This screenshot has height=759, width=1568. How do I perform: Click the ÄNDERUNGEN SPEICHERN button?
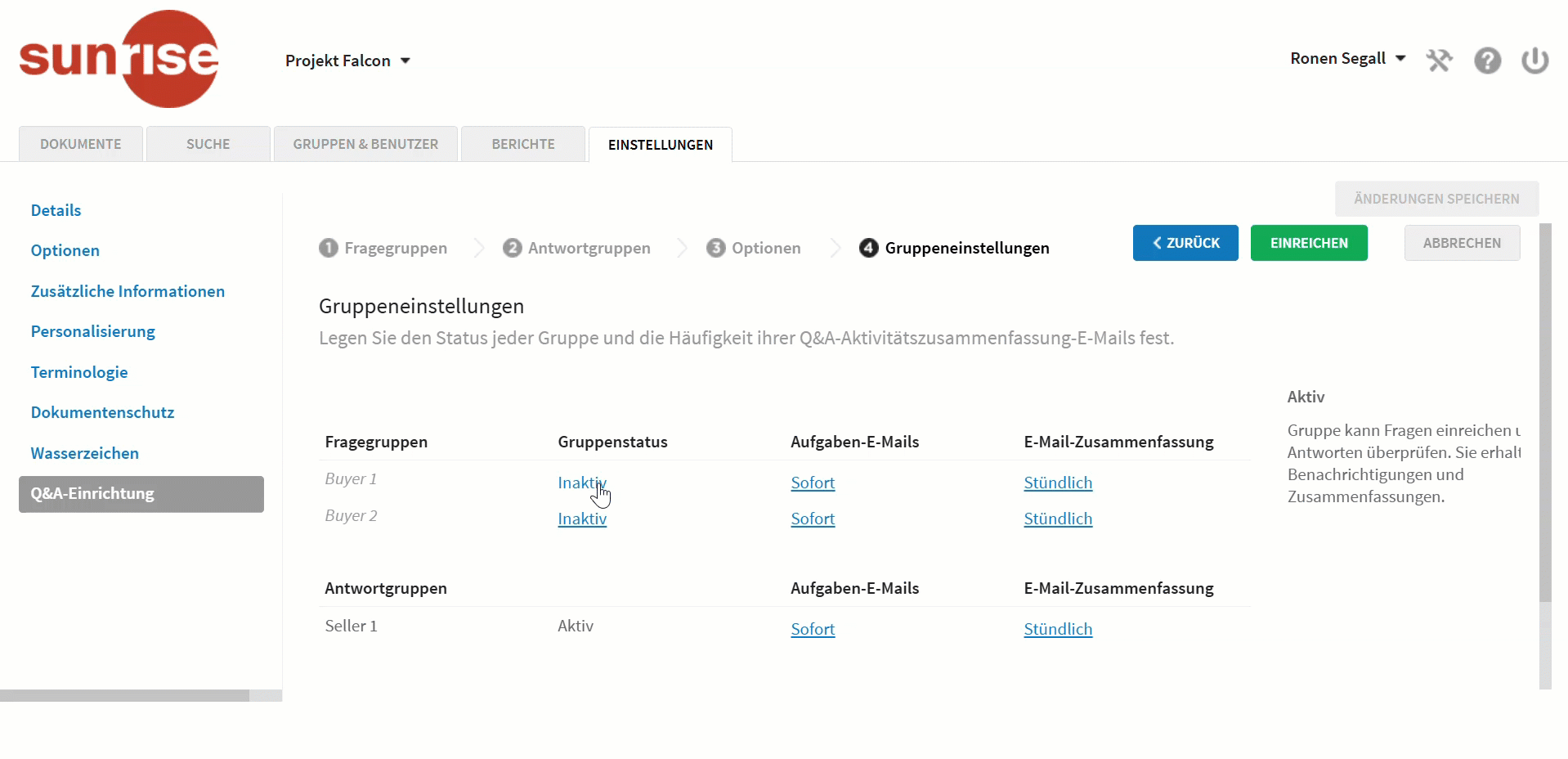[x=1436, y=199]
